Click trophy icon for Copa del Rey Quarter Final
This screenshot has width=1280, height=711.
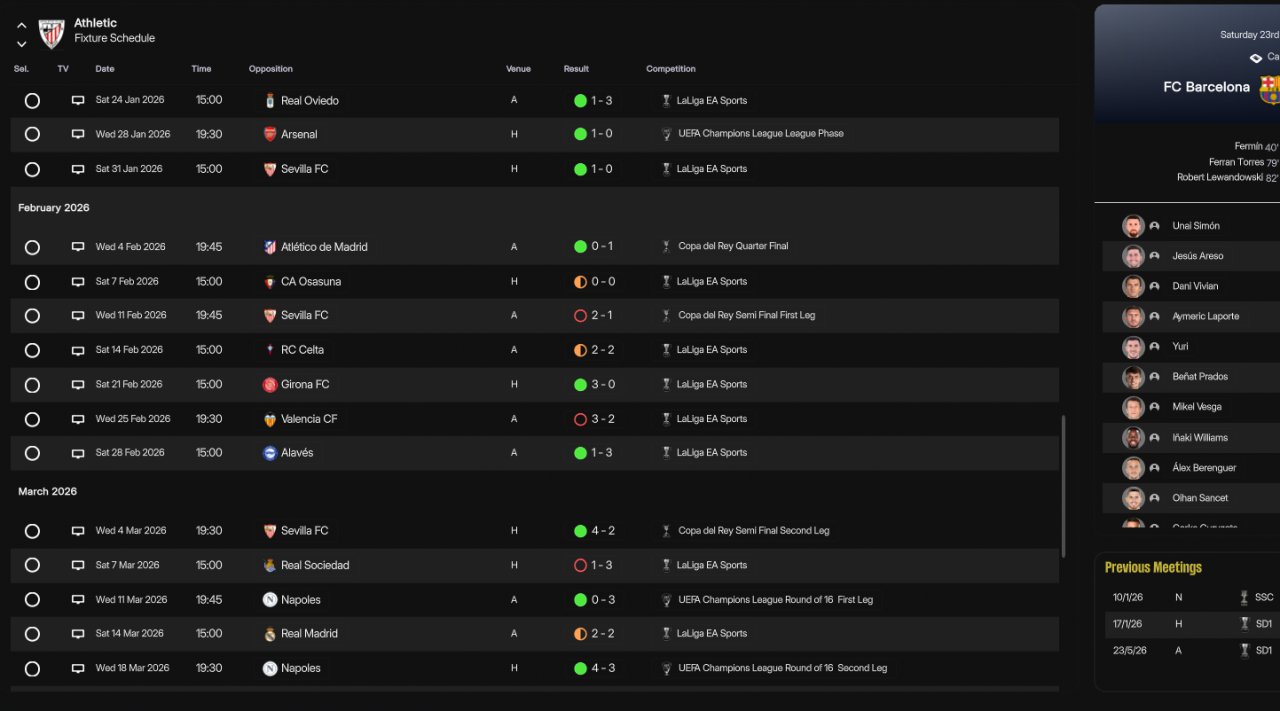[666, 247]
